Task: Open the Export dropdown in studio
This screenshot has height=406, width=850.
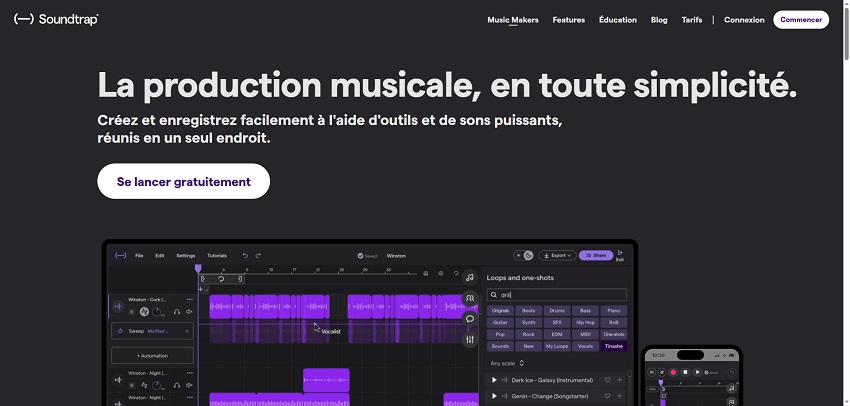Action: 557,255
